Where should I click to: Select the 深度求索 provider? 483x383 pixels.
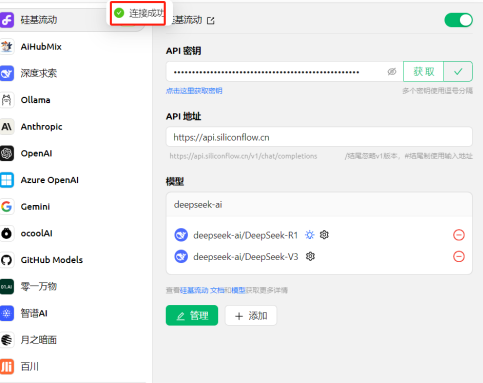[x=72, y=73]
